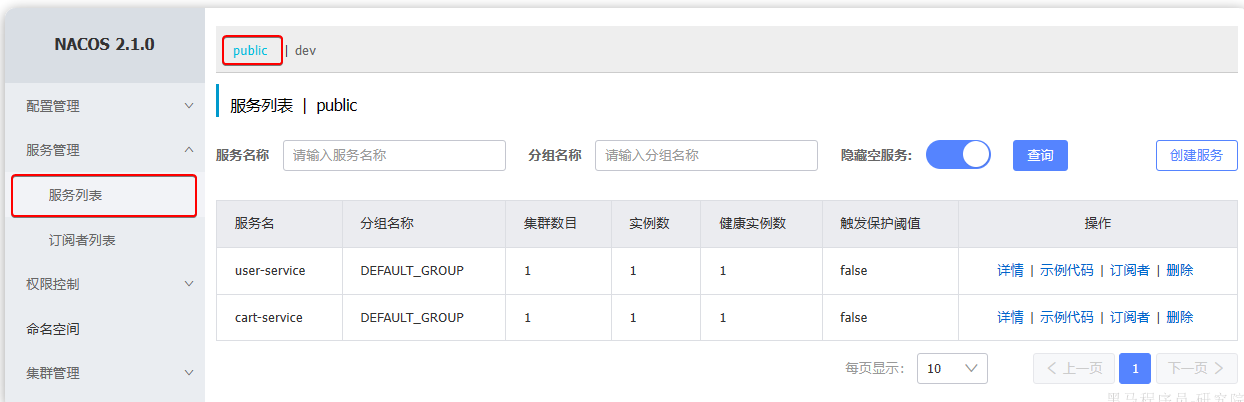Open 订阅者列表 in the sidebar
1244x402 pixels.
(x=82, y=240)
